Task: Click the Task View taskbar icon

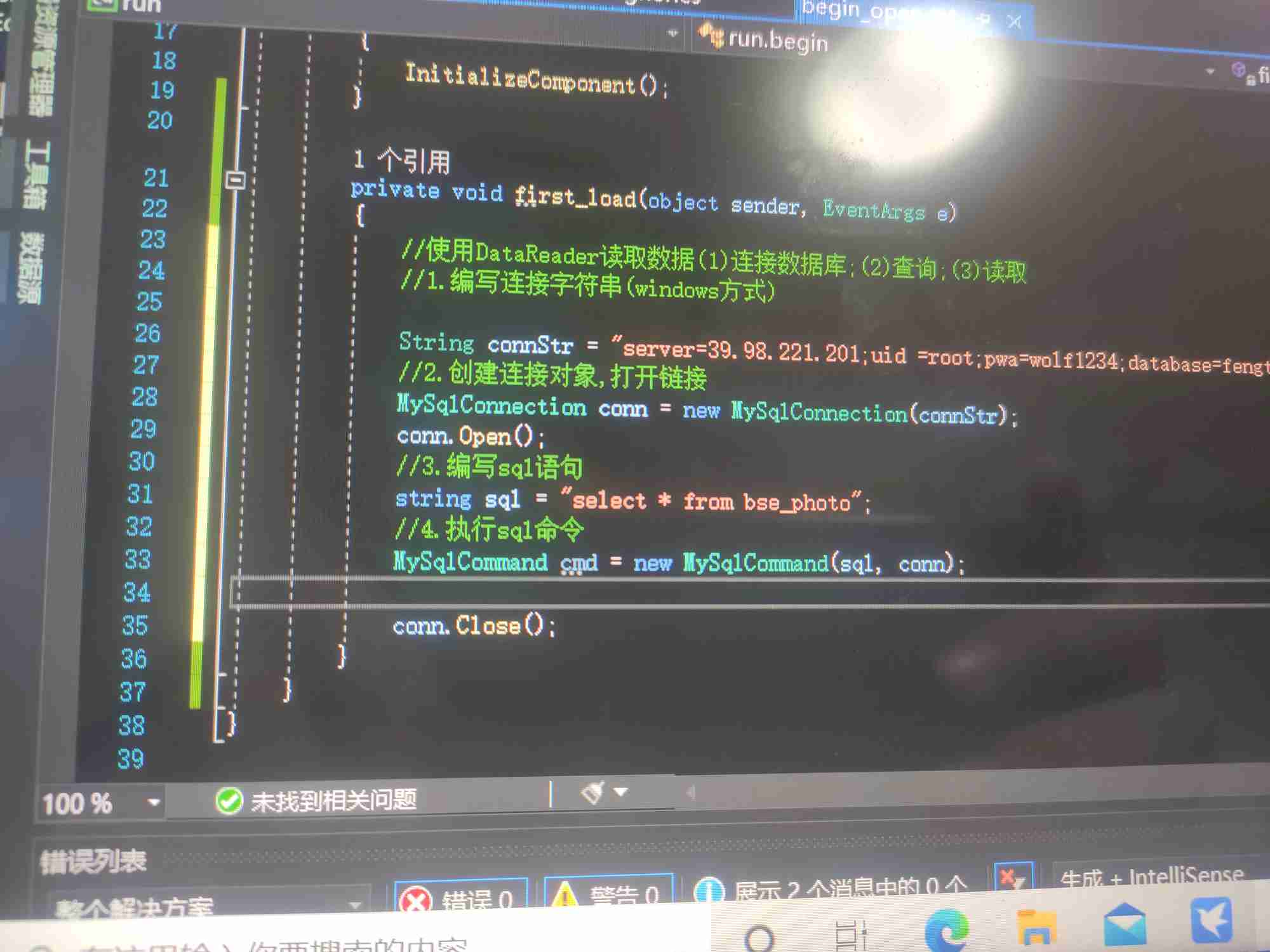Action: point(852,934)
